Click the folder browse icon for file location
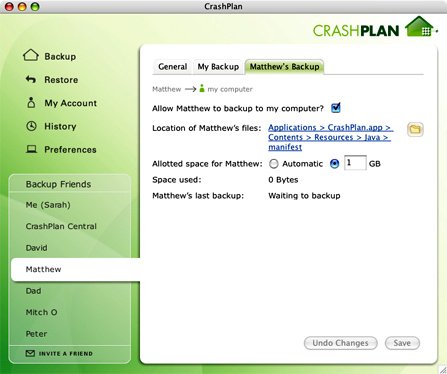 [415, 129]
